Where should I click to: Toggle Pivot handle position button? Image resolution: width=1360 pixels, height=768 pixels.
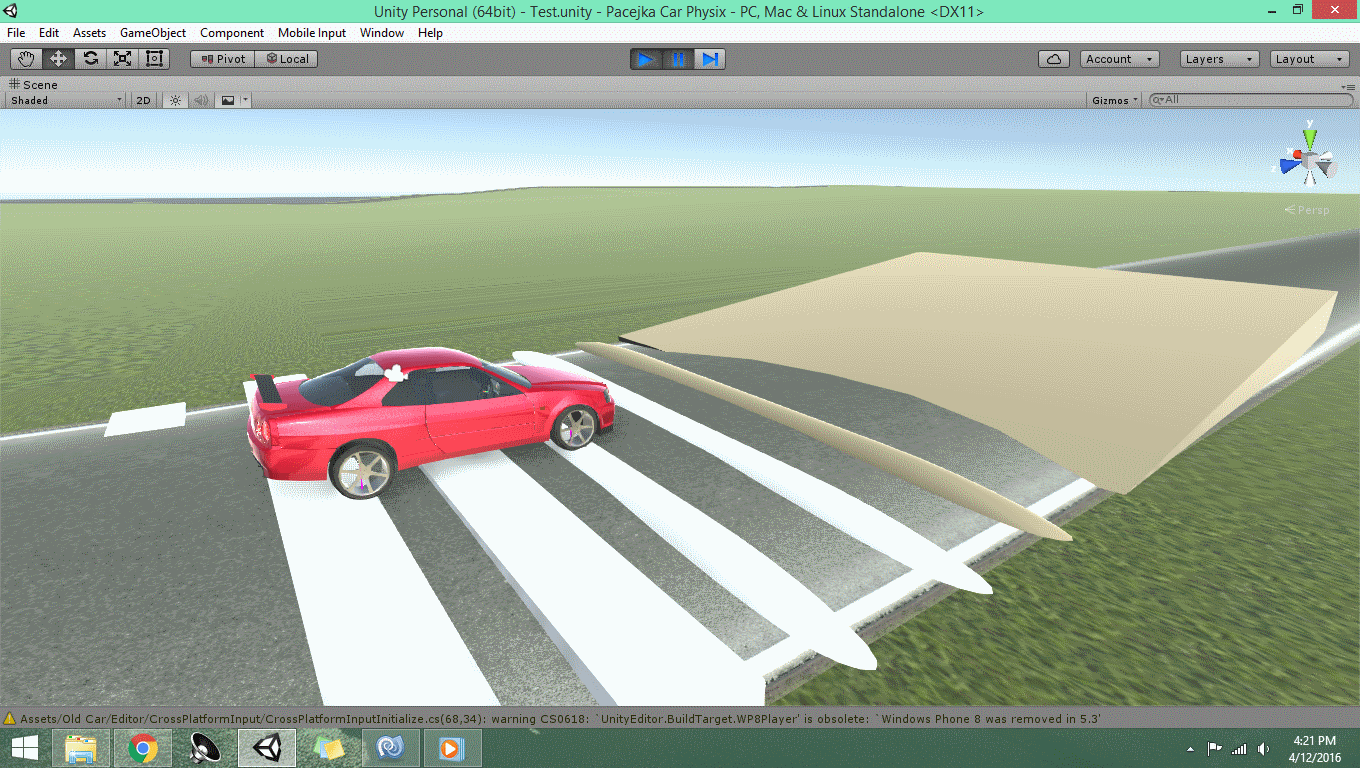(x=222, y=59)
